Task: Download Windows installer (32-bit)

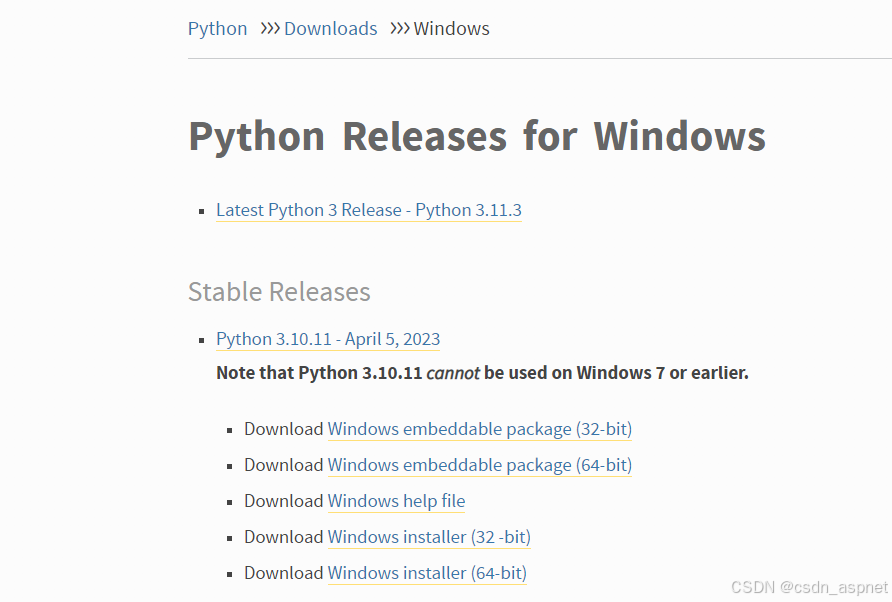Action: coord(429,537)
